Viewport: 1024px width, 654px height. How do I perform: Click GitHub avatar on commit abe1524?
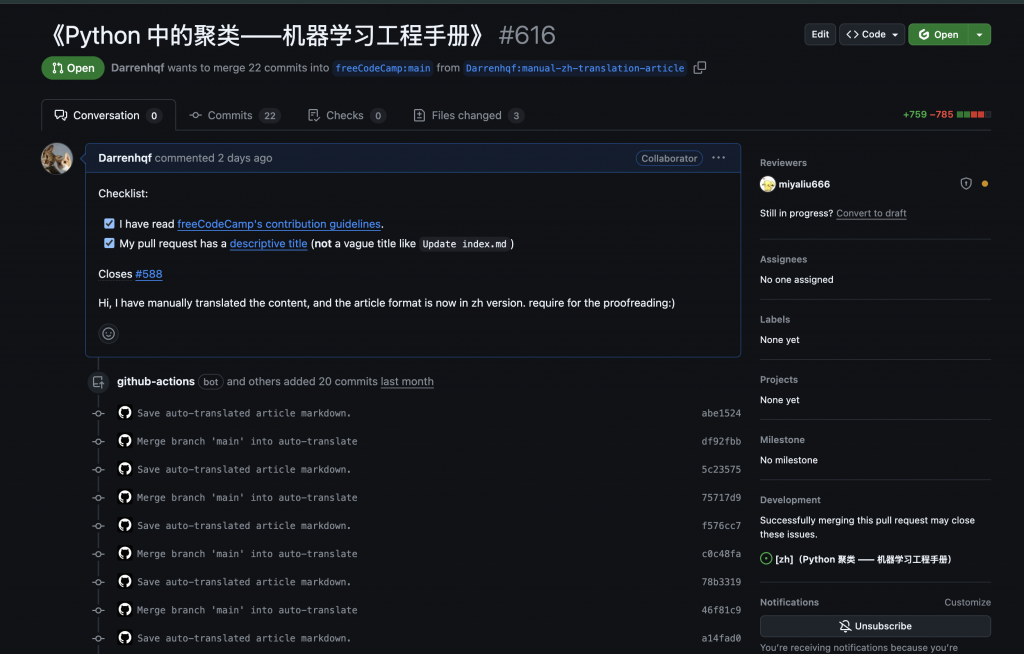tap(125, 412)
